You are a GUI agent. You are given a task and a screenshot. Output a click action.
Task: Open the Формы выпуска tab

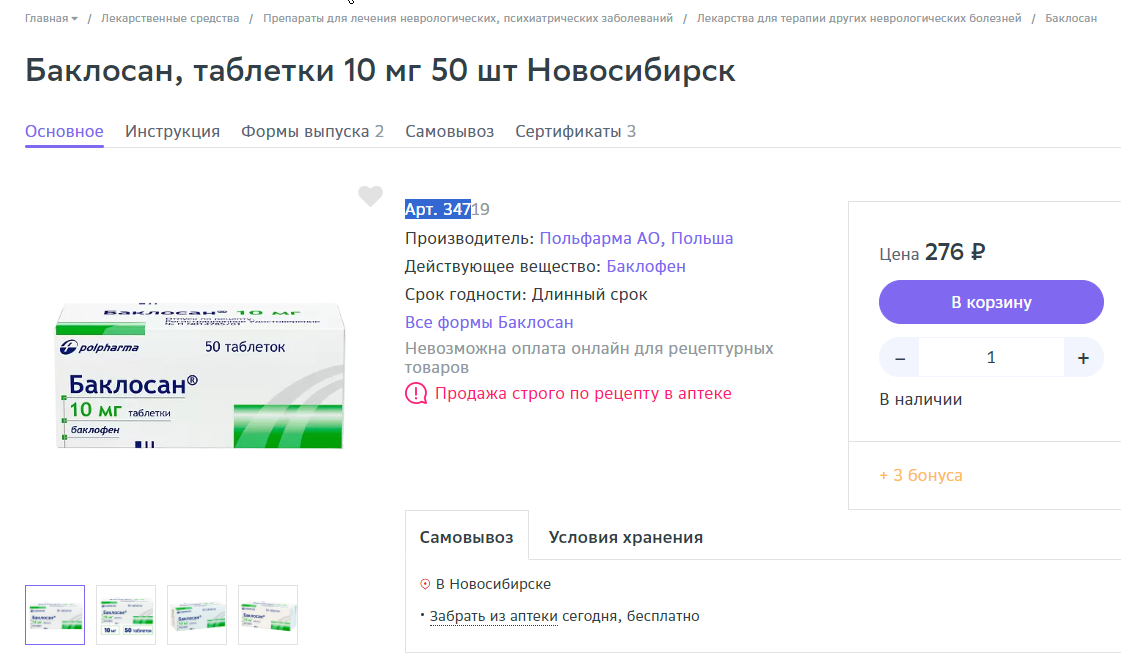pyautogui.click(x=312, y=132)
